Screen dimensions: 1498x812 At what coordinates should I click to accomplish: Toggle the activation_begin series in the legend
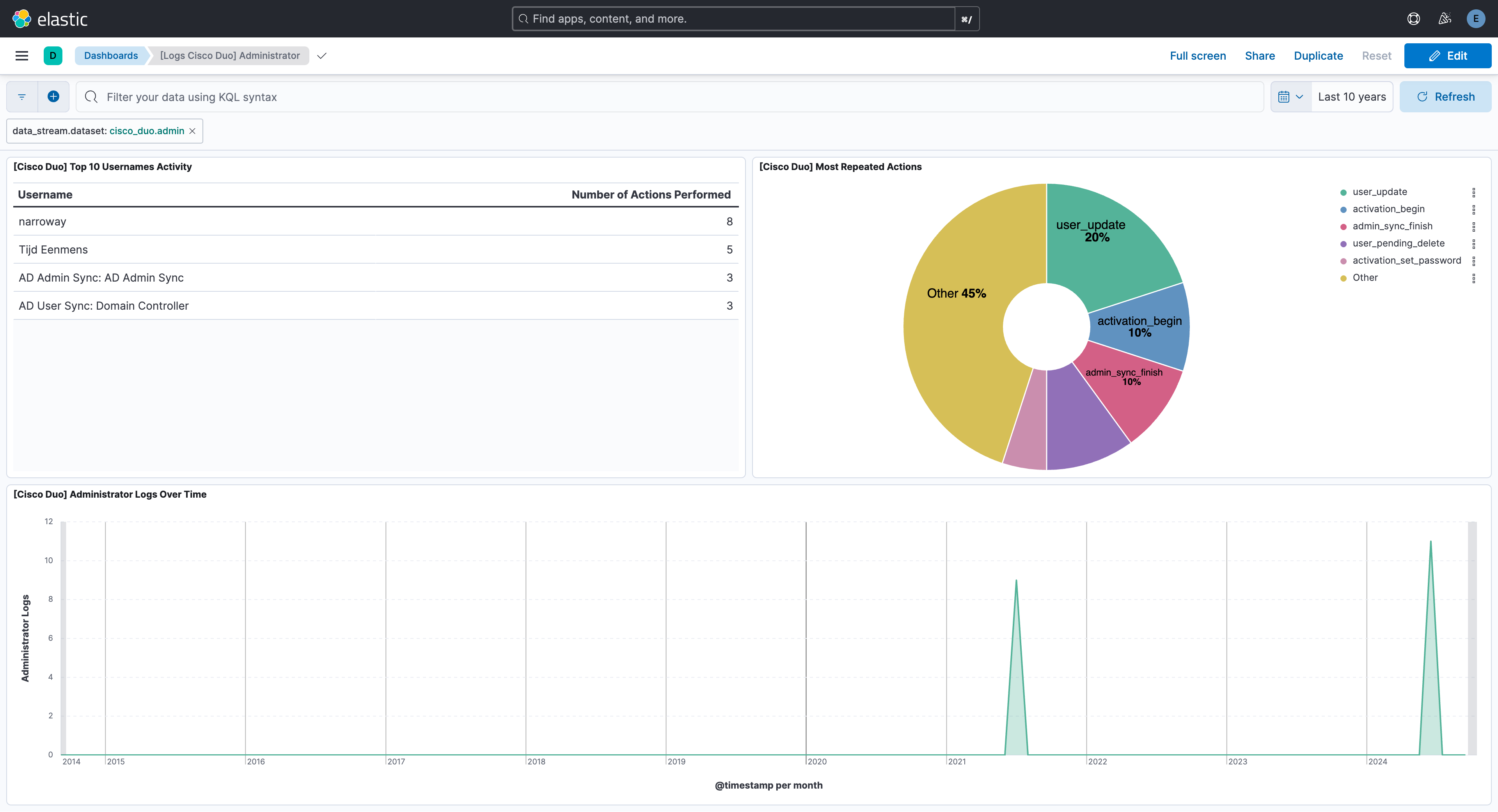1389,209
